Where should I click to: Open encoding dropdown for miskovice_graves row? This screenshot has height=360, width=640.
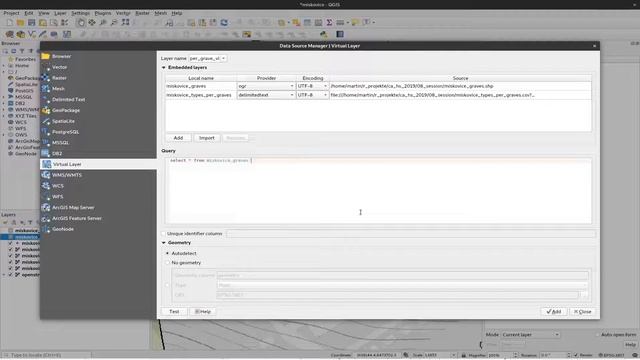(312, 86)
